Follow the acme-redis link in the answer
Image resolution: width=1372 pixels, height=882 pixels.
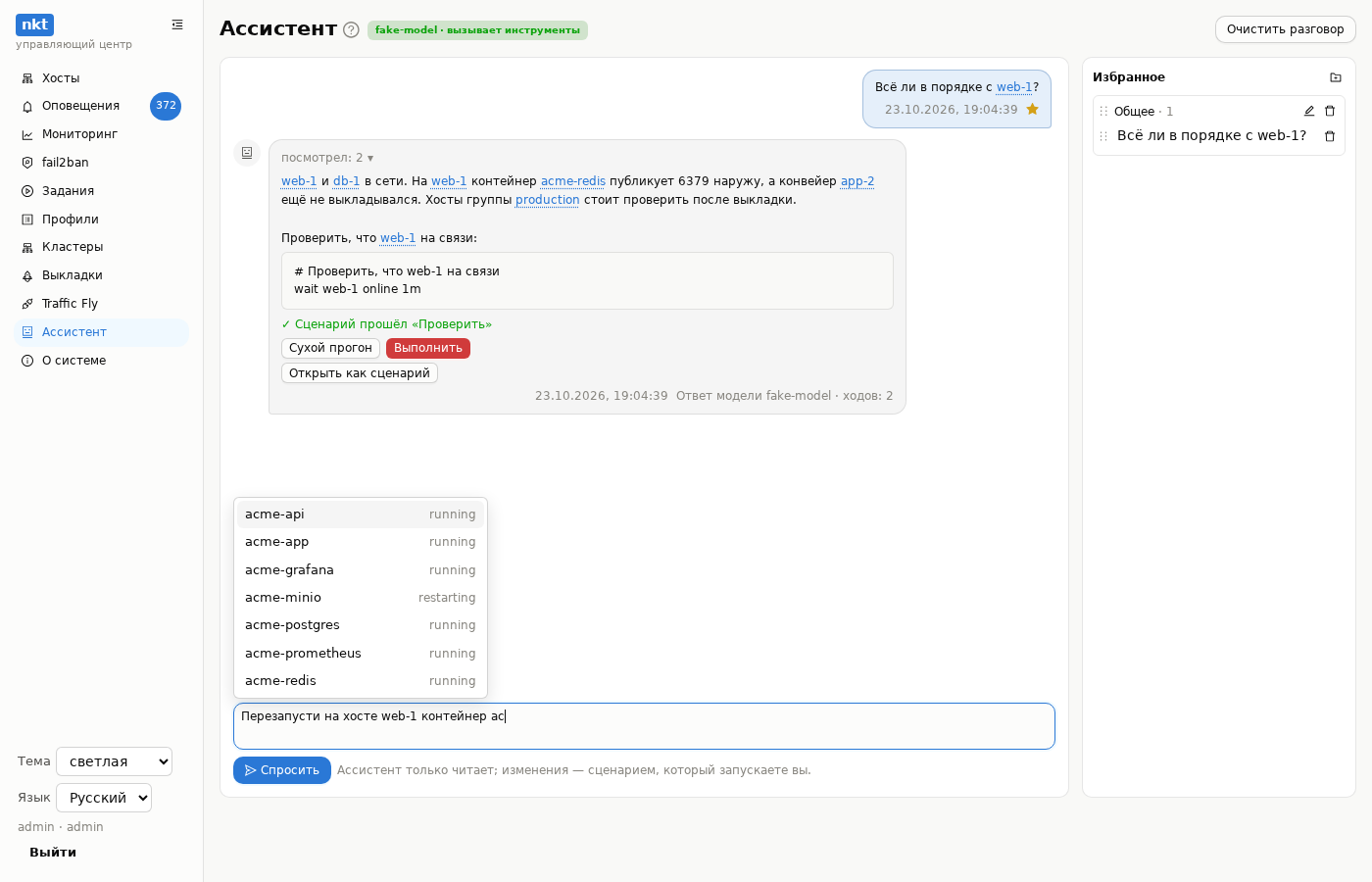pyautogui.click(x=573, y=181)
